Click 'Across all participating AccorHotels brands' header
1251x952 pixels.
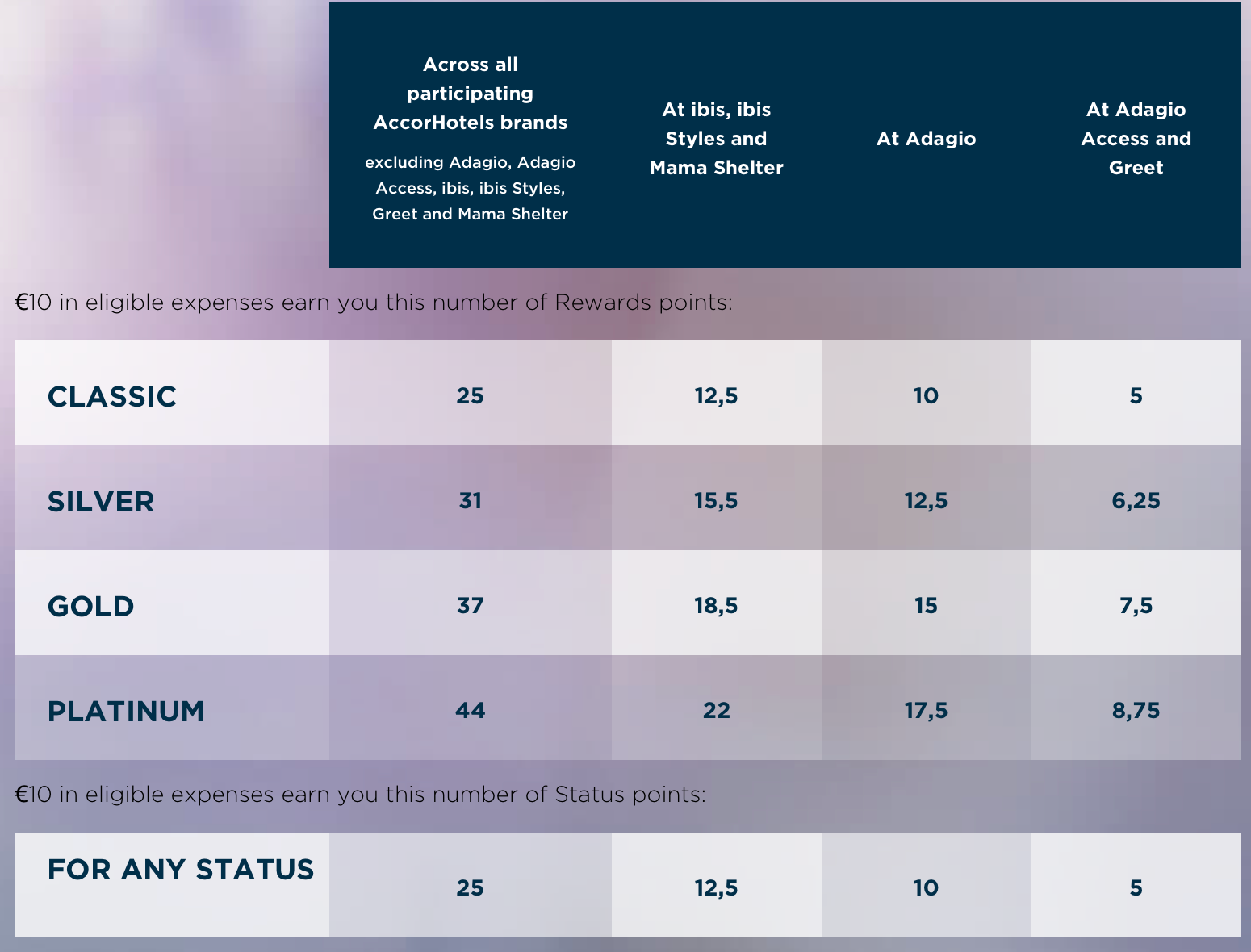coord(471,94)
